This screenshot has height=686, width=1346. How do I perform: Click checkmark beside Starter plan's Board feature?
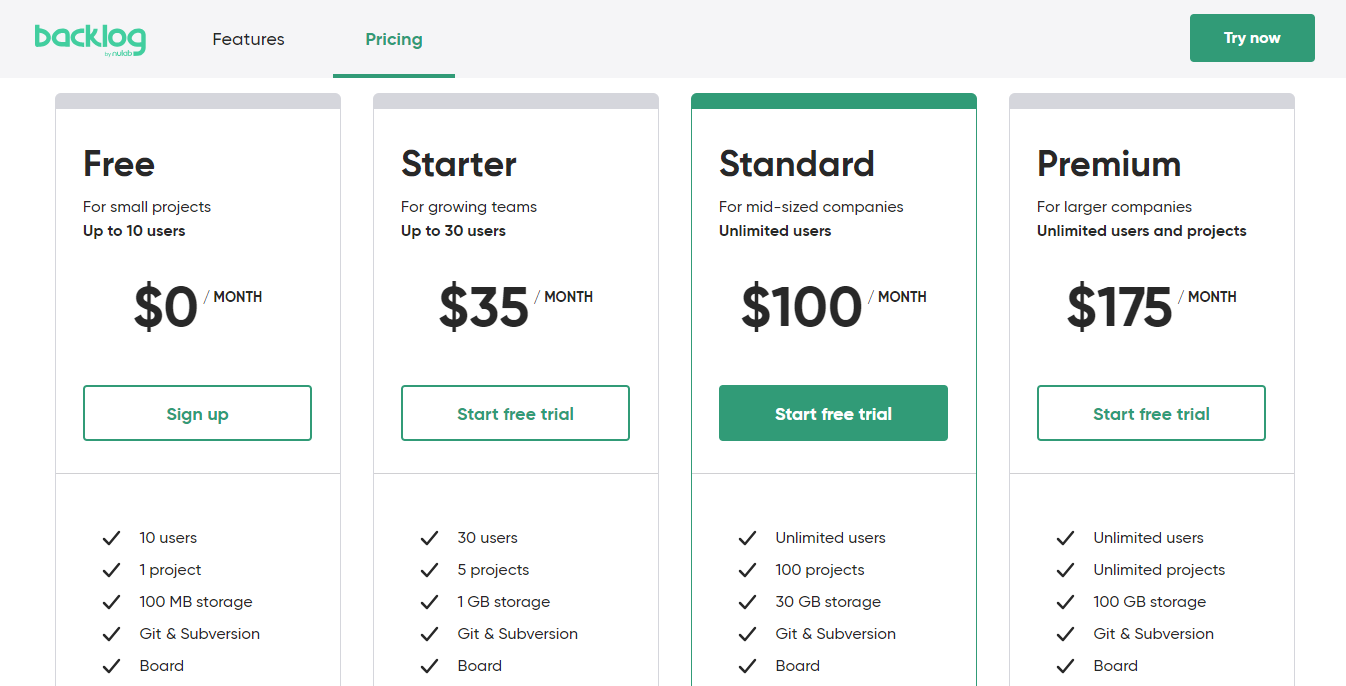[x=429, y=666]
